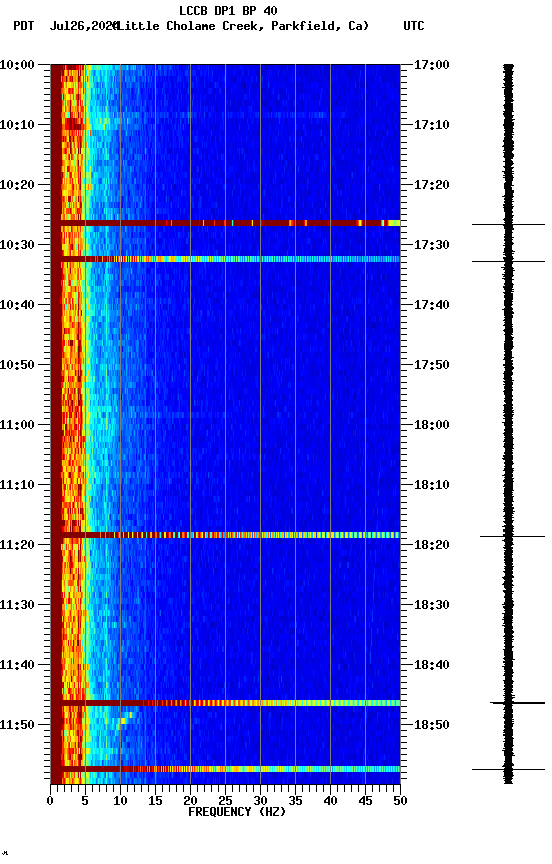
Task: Click the 40 Hz frequency axis label
Action: (331, 801)
